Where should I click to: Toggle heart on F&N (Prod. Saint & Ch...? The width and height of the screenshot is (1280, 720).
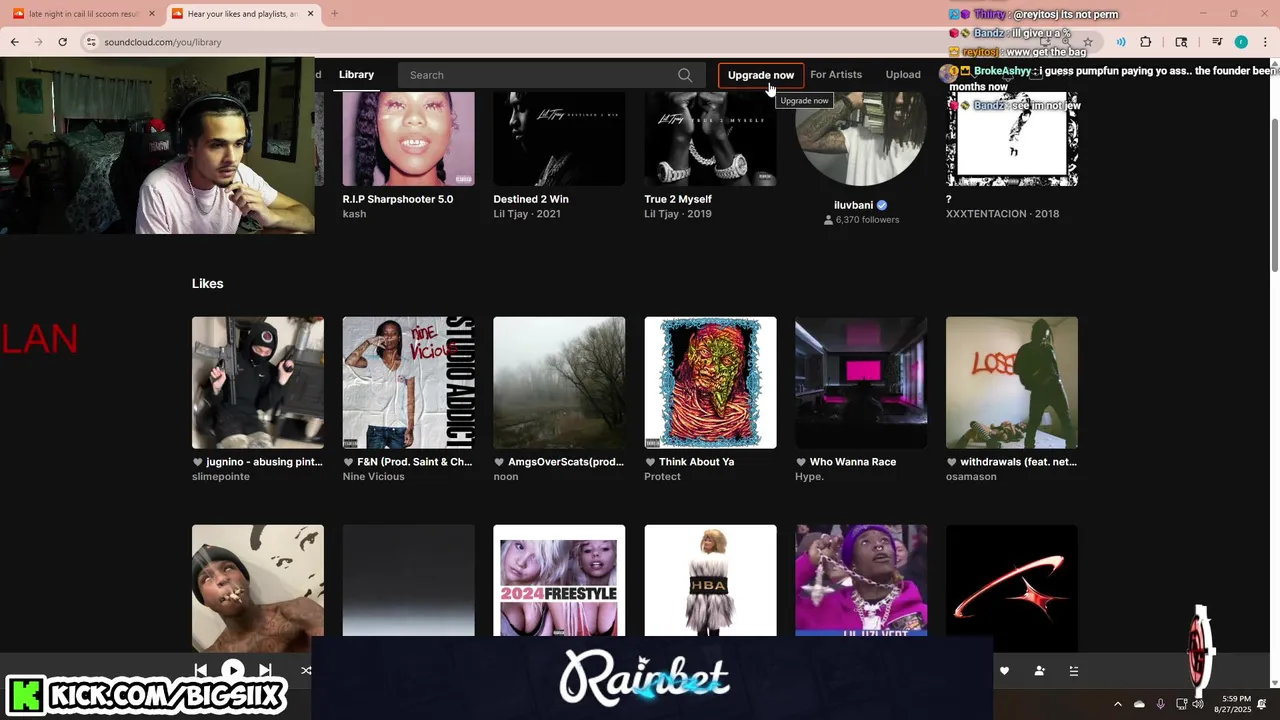[x=348, y=462]
